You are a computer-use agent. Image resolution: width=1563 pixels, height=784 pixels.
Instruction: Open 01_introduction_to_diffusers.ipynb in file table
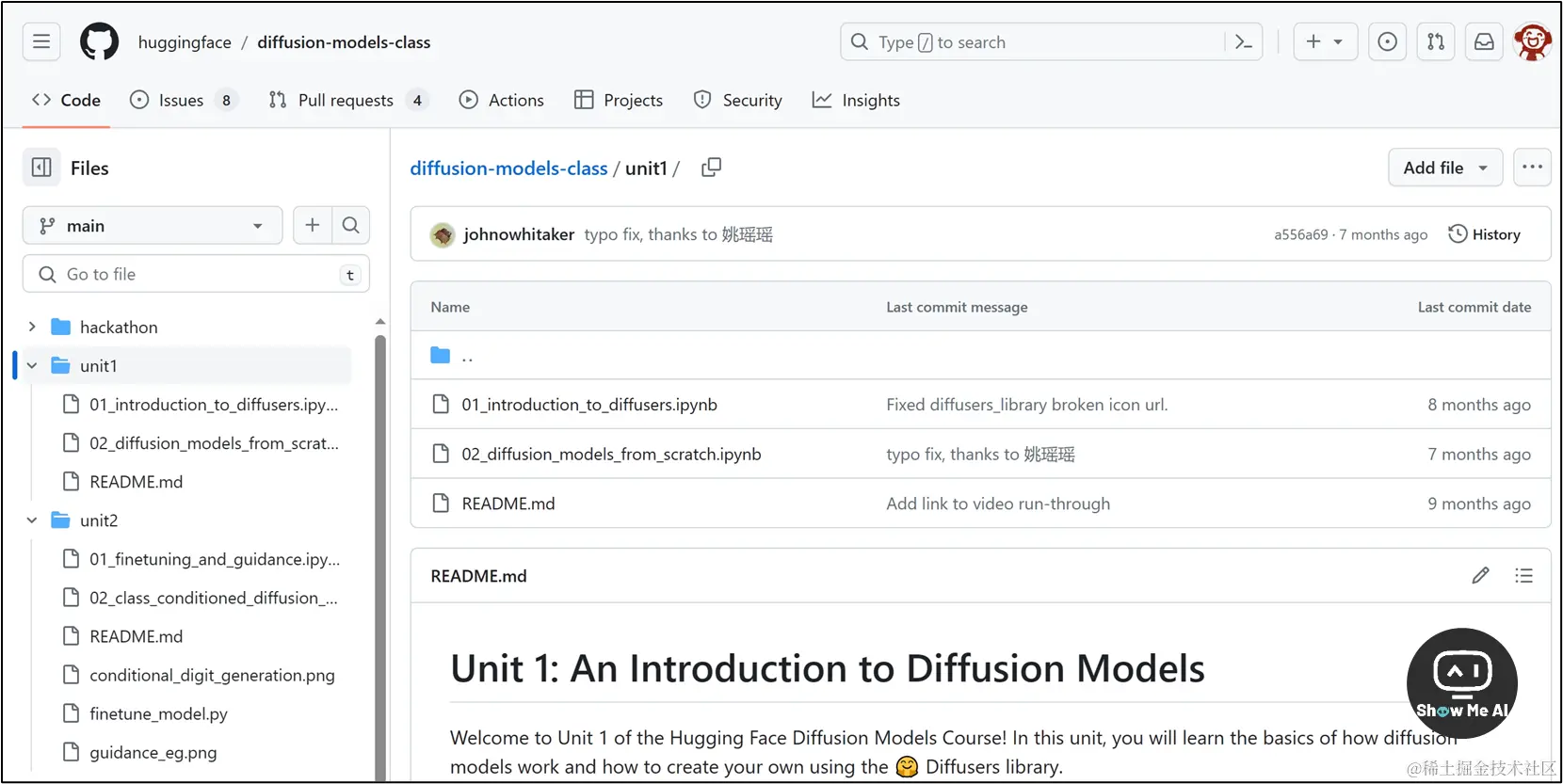(589, 405)
